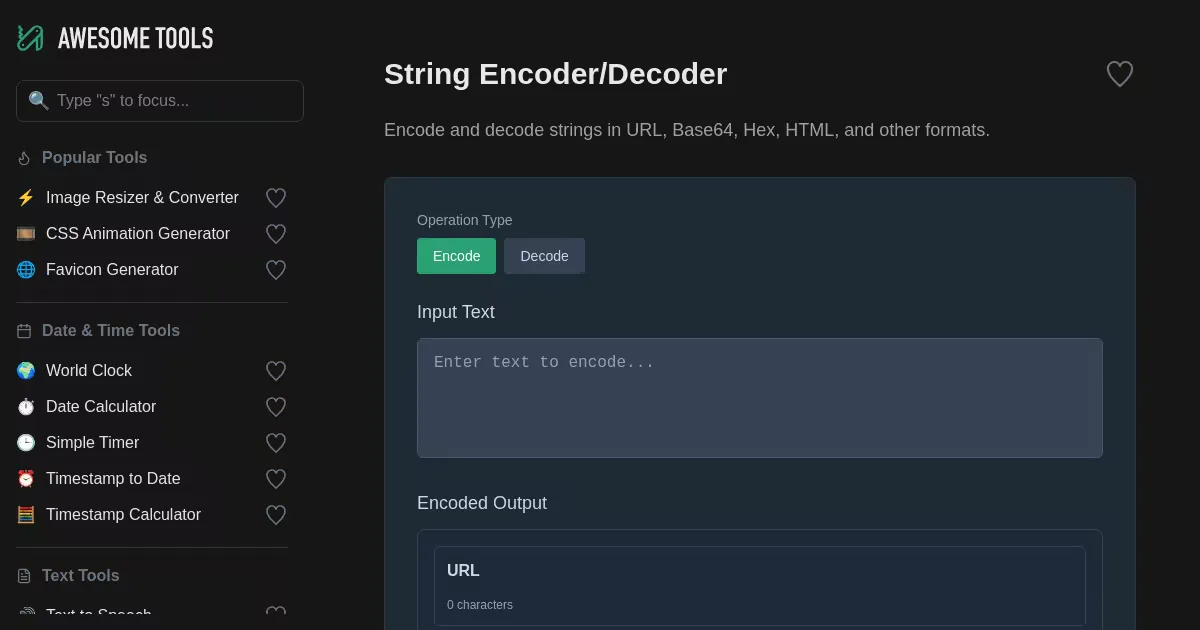Select the Encode operation button
The width and height of the screenshot is (1200, 630).
pos(456,256)
